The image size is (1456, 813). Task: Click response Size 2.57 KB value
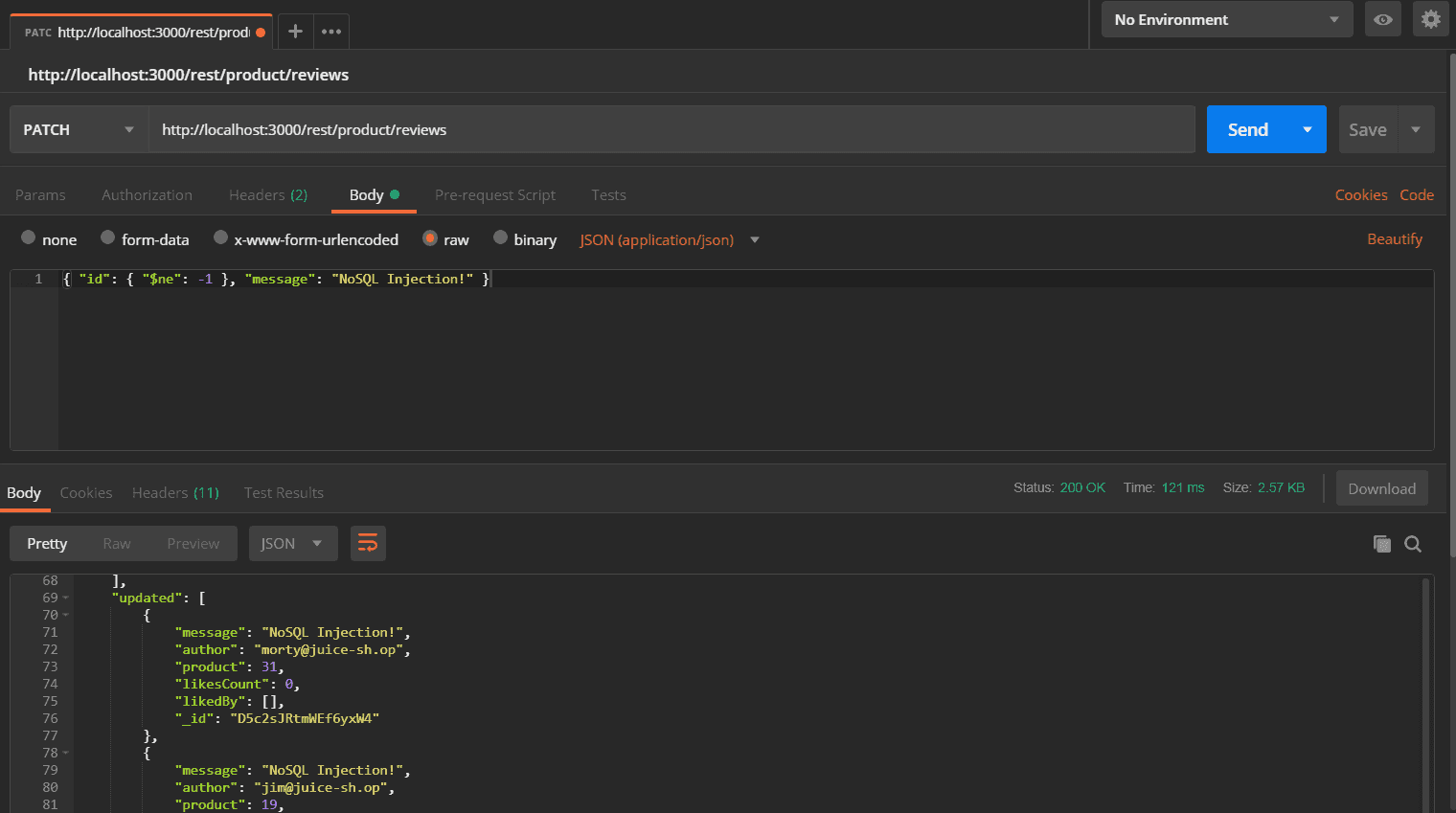pyautogui.click(x=1281, y=487)
